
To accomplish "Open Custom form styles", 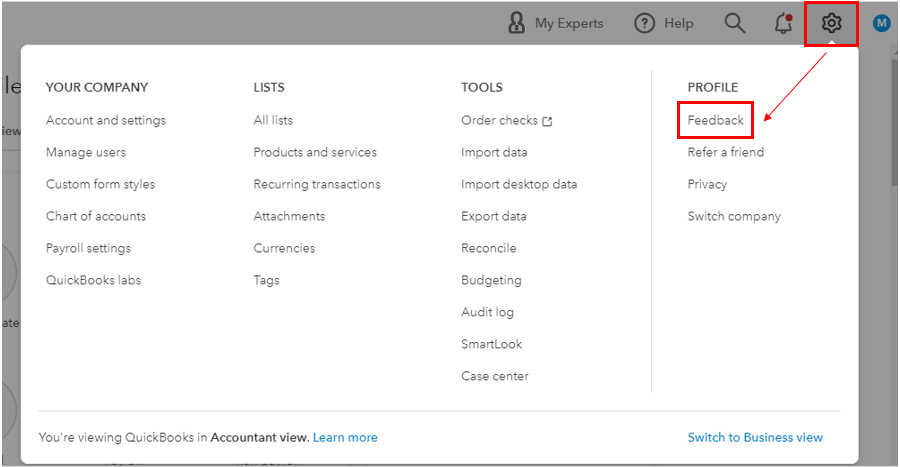I will (x=100, y=185).
